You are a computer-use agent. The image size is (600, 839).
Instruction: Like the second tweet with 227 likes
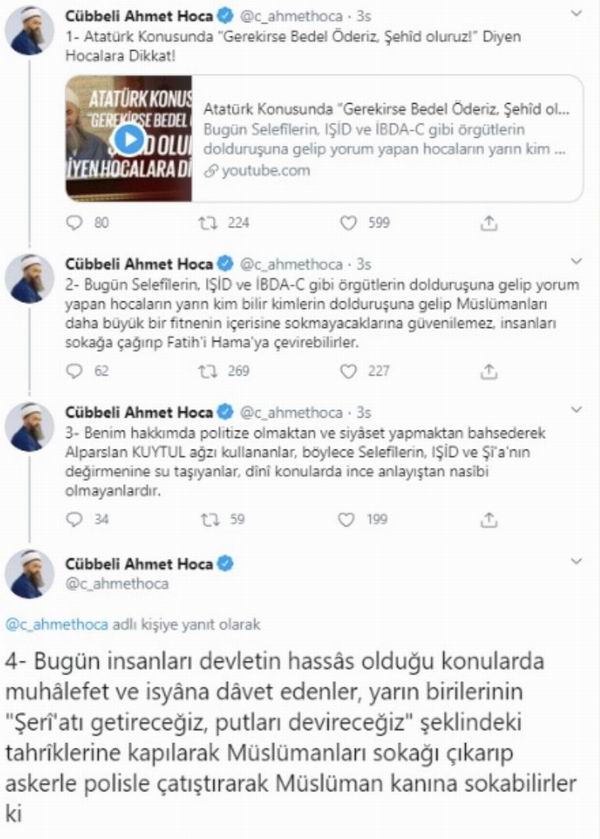point(348,371)
